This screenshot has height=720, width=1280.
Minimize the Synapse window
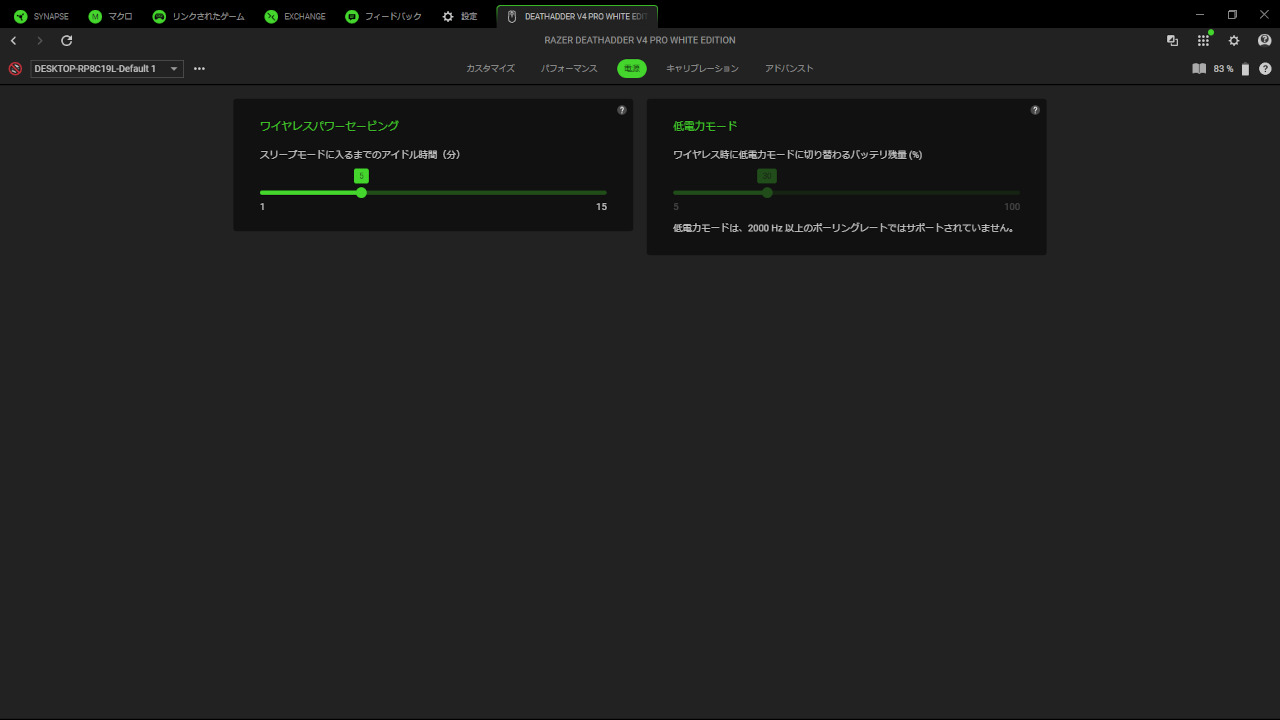tap(1201, 14)
